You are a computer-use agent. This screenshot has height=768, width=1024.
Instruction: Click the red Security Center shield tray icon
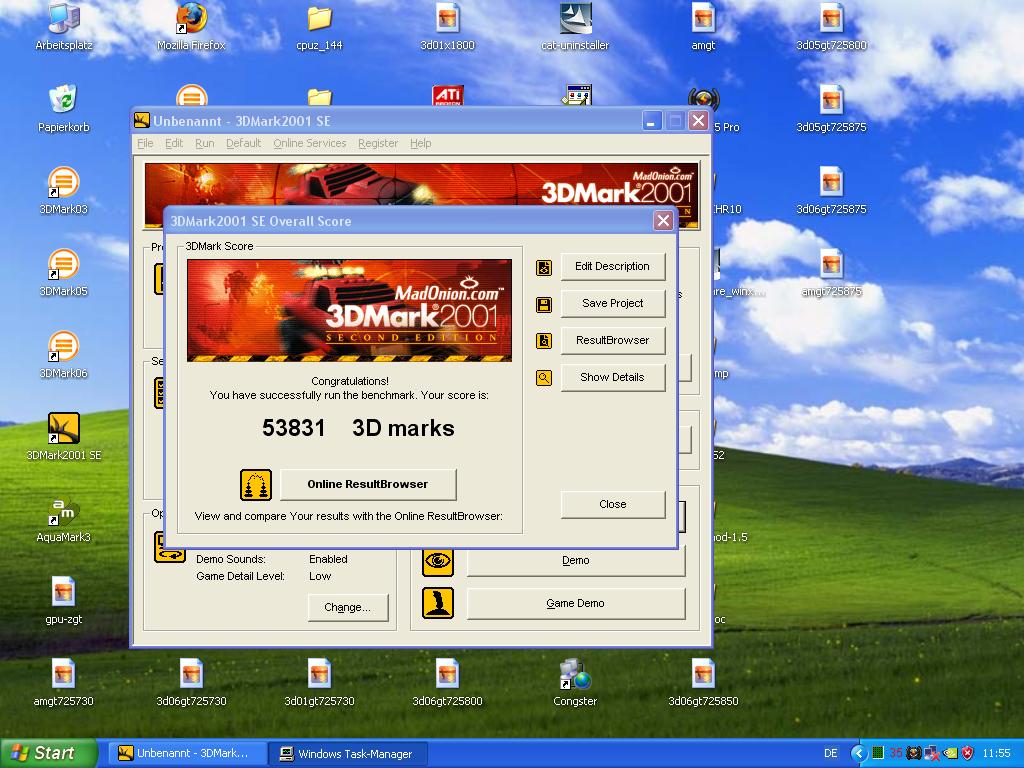pyautogui.click(x=968, y=753)
